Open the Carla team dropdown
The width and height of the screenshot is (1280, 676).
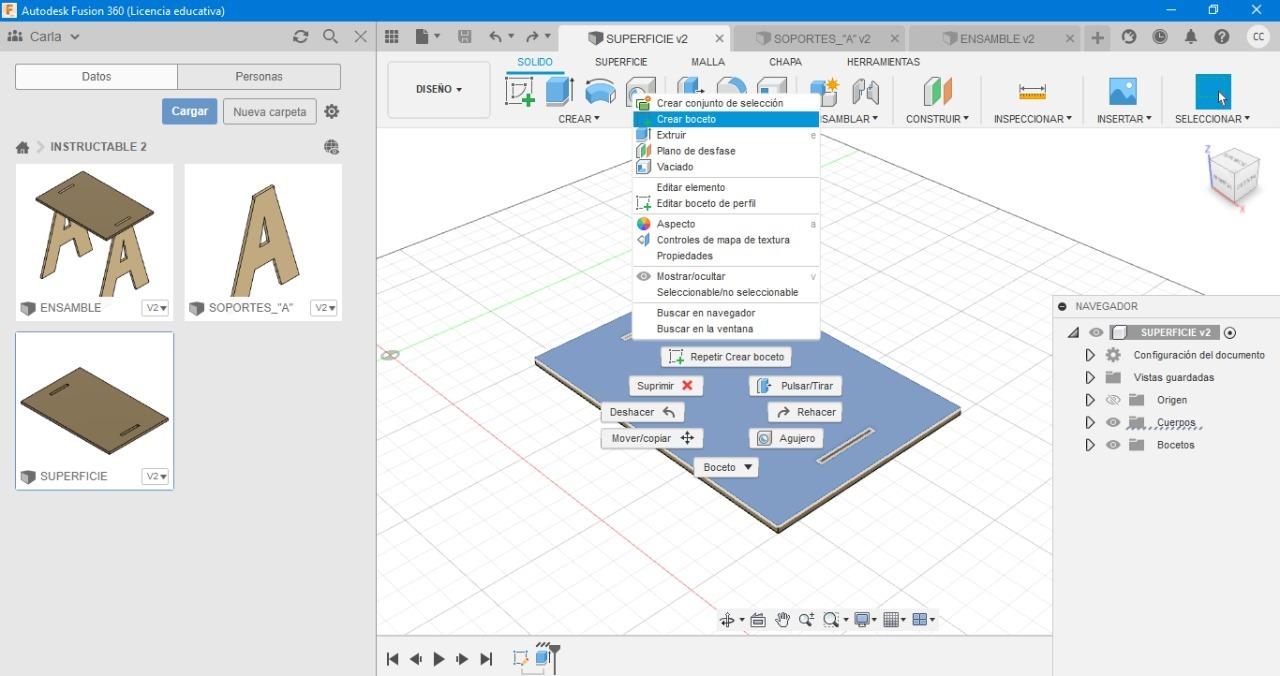[x=43, y=37]
